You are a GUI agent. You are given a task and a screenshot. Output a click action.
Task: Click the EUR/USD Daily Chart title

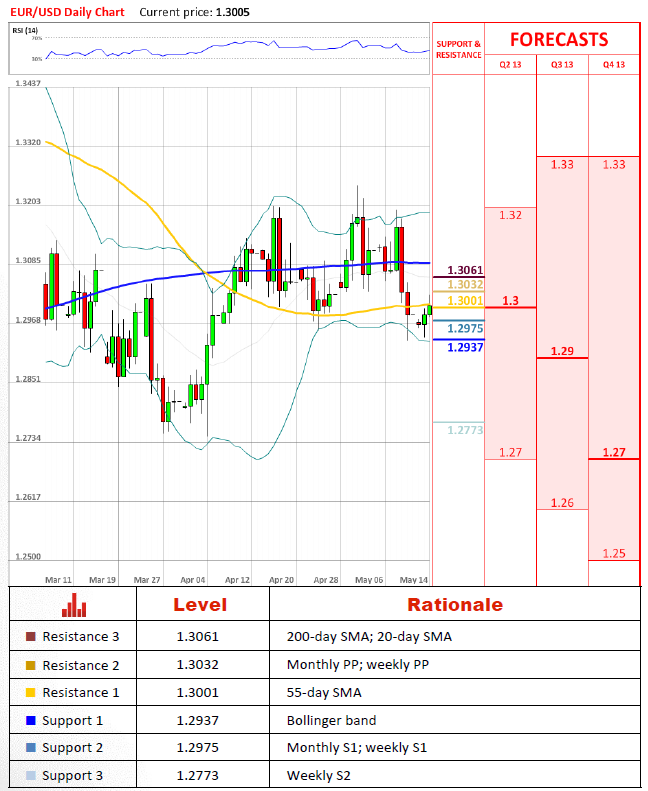pos(68,12)
